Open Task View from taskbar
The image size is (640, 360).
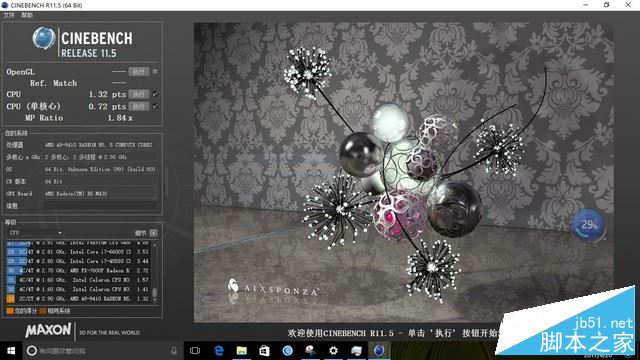(195, 351)
